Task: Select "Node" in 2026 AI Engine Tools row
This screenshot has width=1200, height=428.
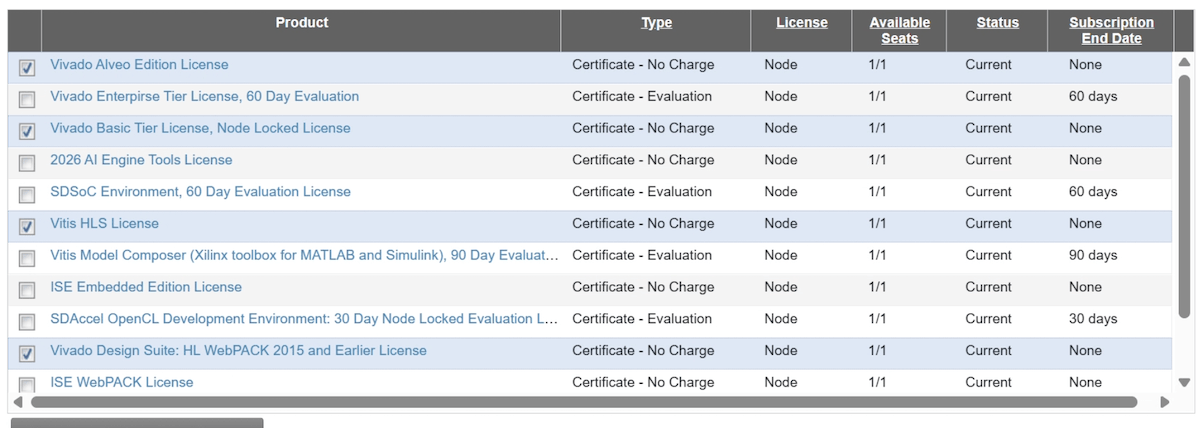Action: point(781,160)
